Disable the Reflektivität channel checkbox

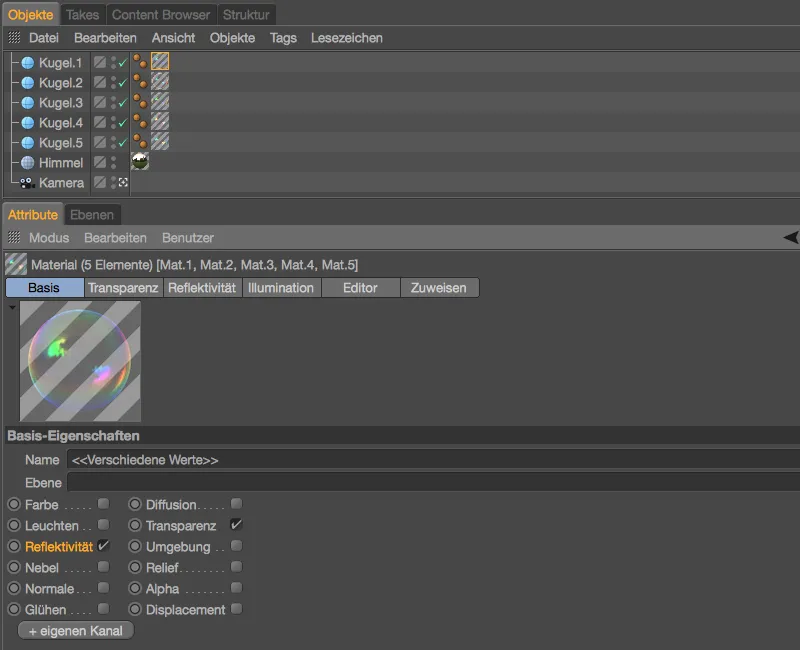coord(104,545)
